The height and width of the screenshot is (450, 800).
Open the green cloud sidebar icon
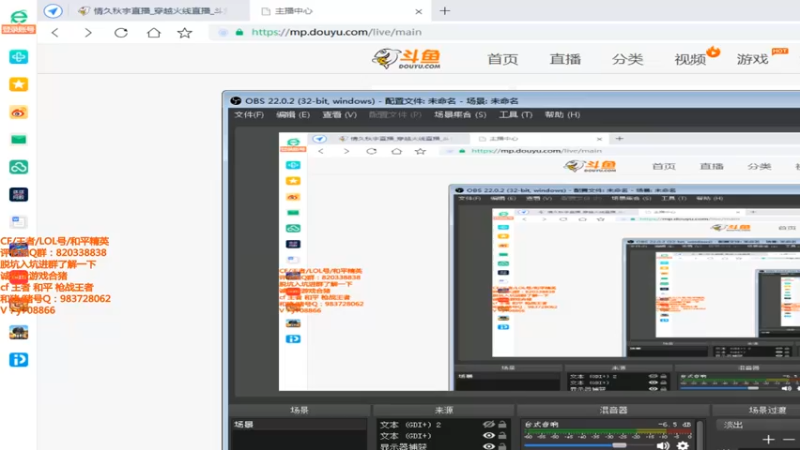pyautogui.click(x=18, y=167)
